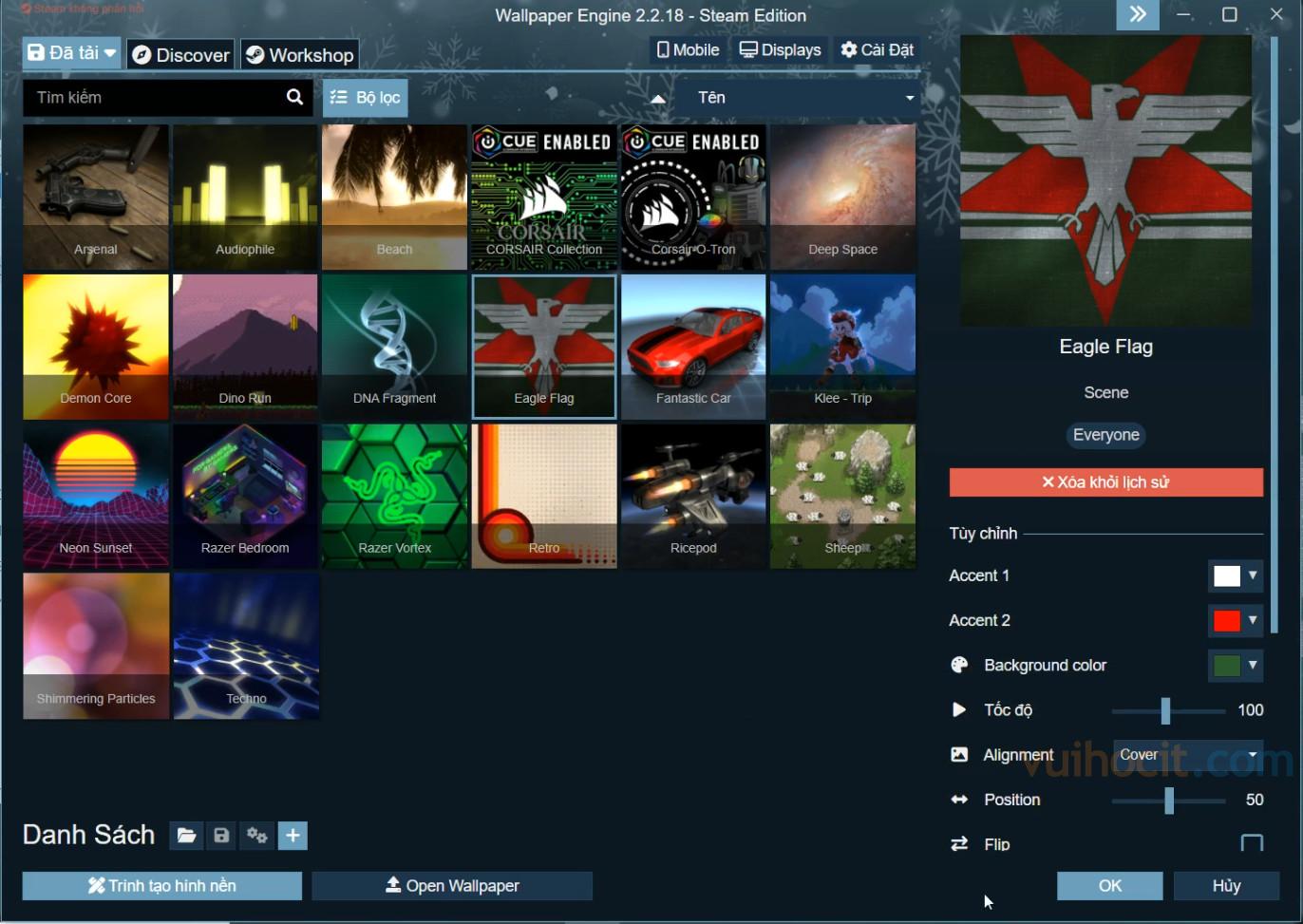The height and width of the screenshot is (924, 1303).
Task: Click the Position arrows icon
Action: click(x=959, y=800)
